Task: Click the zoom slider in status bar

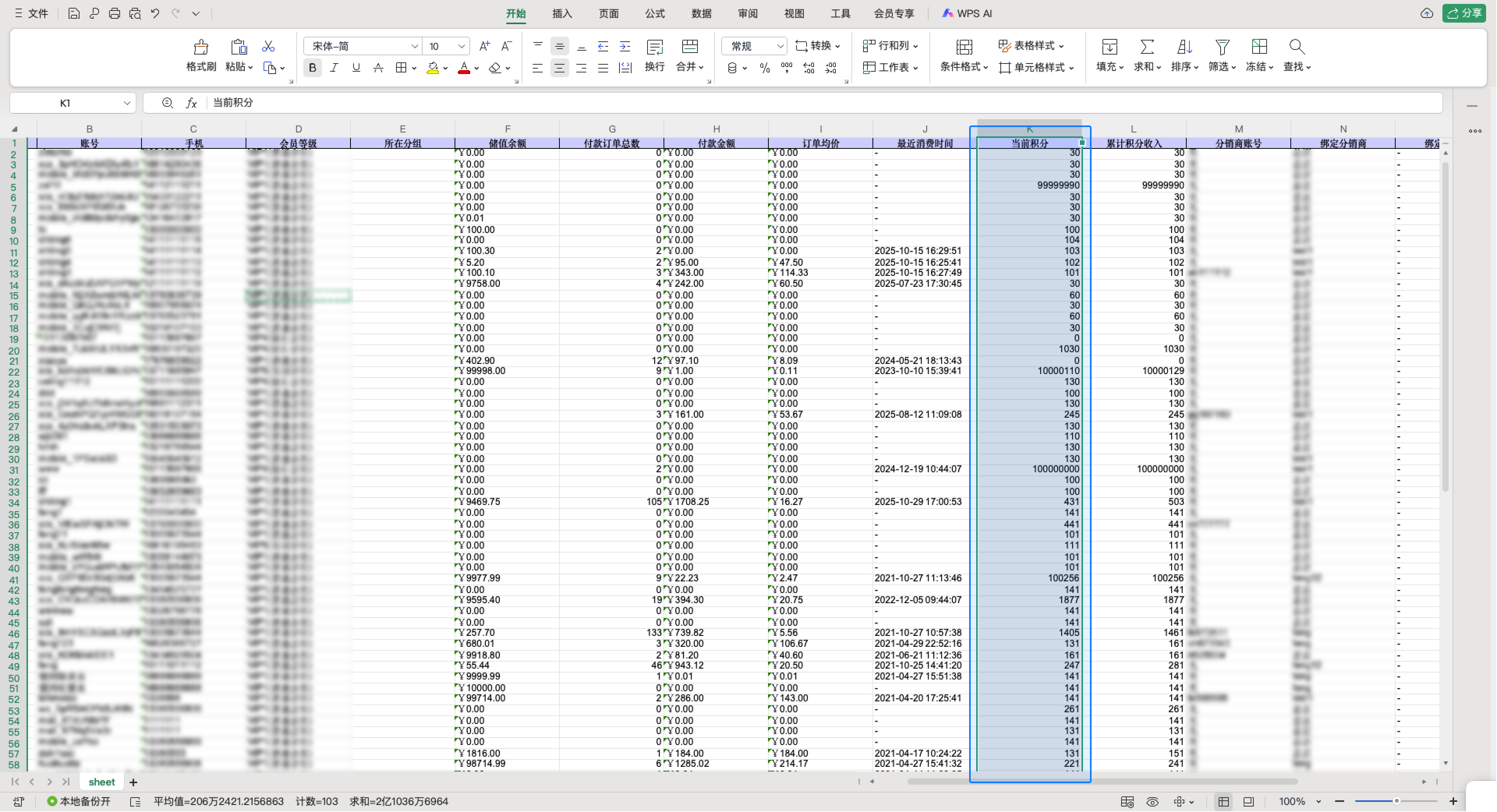Action: [1396, 801]
